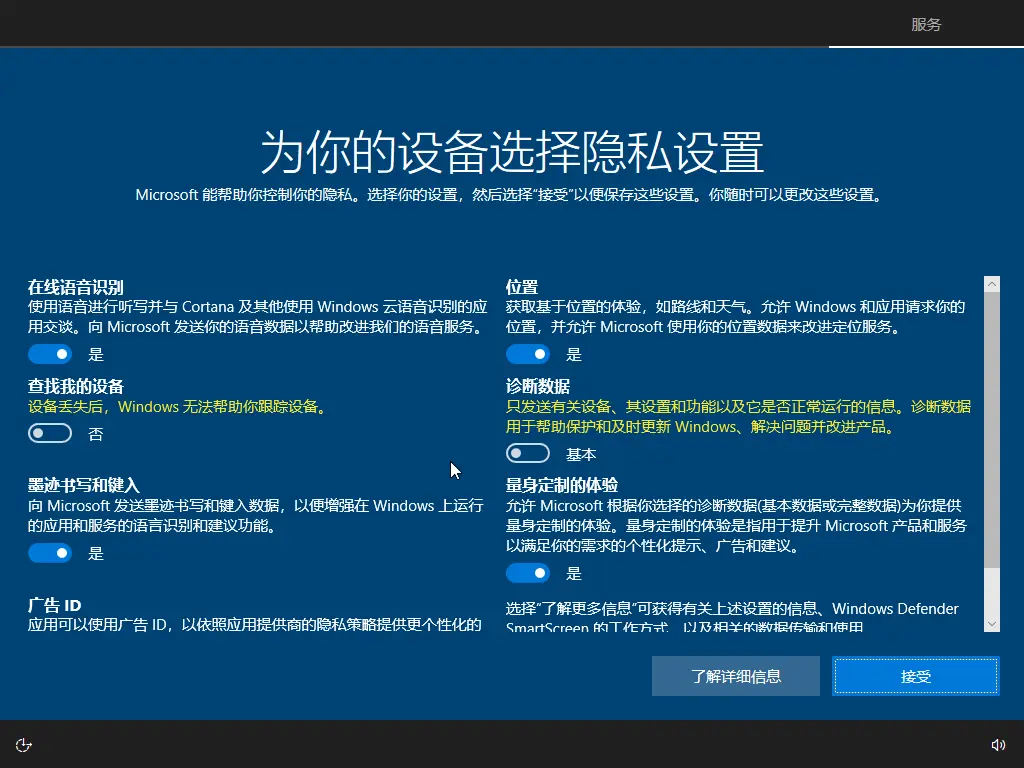Click the yellow text 设备丢失后 description
The width and height of the screenshot is (1024, 768).
click(x=177, y=406)
